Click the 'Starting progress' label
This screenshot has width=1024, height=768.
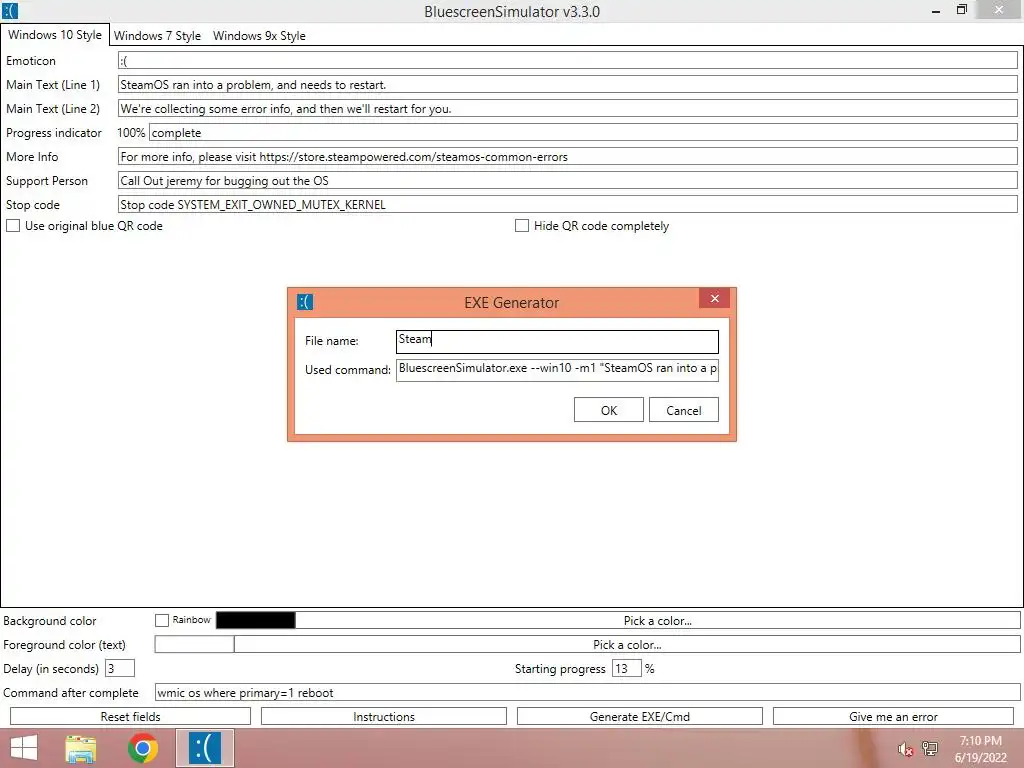tap(560, 669)
